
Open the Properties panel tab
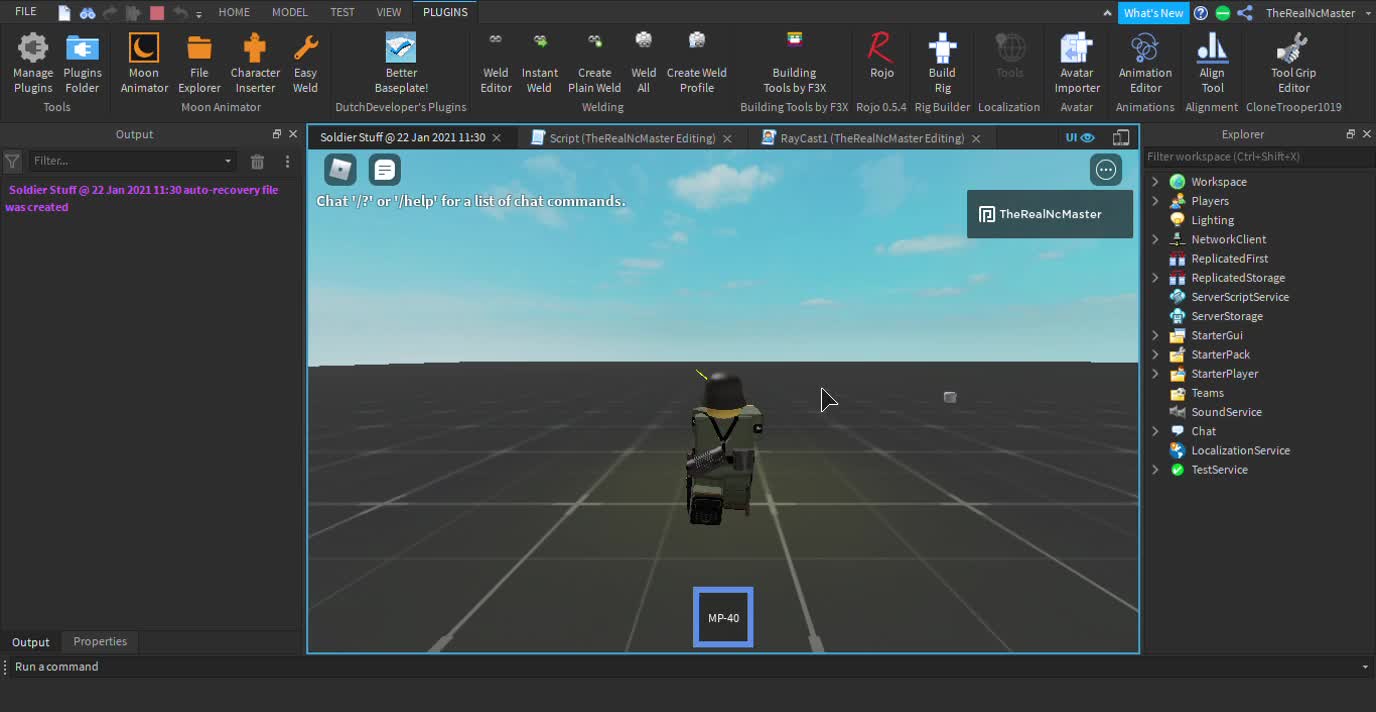point(100,642)
